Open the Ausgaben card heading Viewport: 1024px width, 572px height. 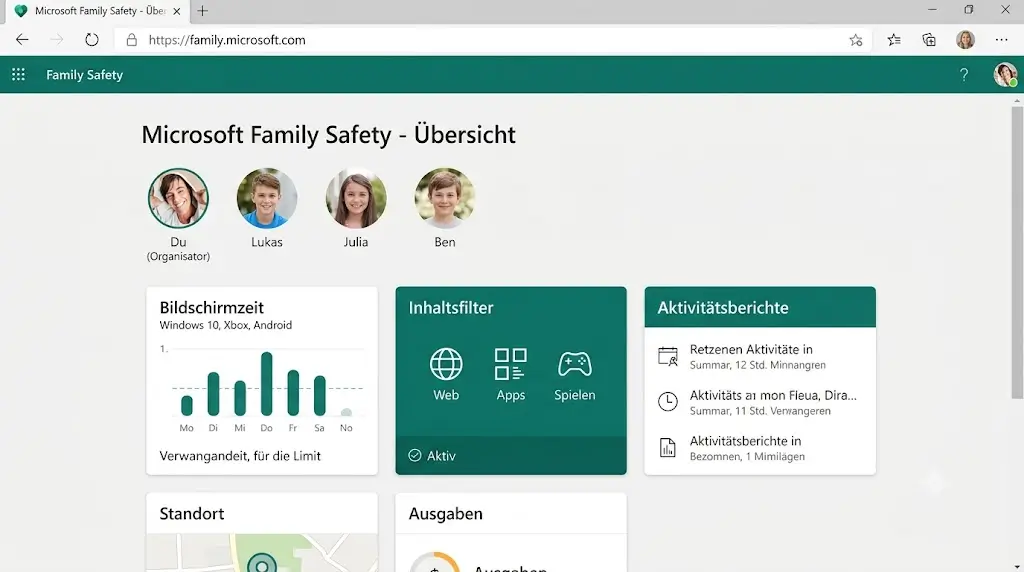pyautogui.click(x=445, y=514)
